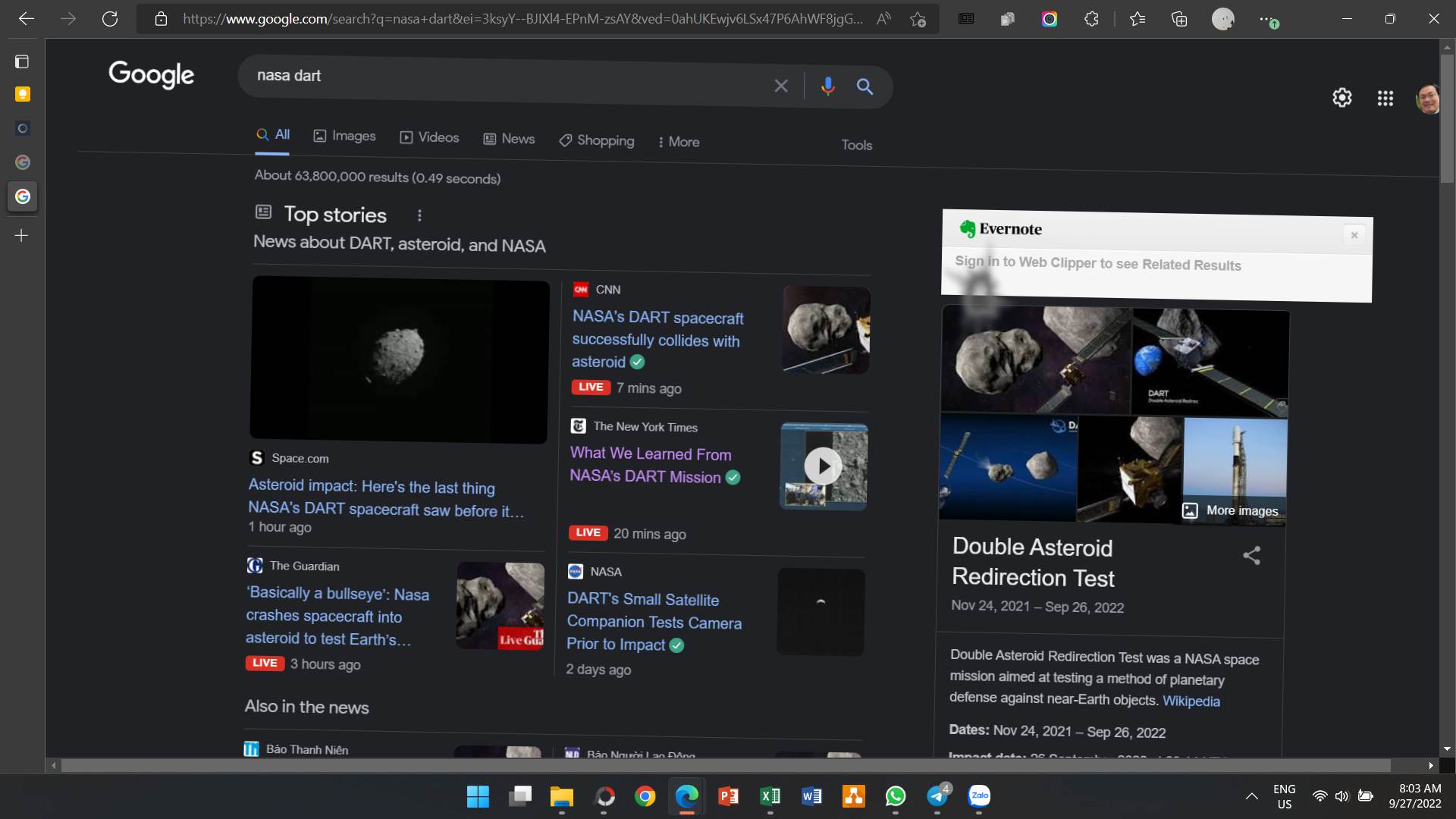This screenshot has width=1456, height=819.
Task: Add page to favorites star icon
Action: (x=918, y=19)
